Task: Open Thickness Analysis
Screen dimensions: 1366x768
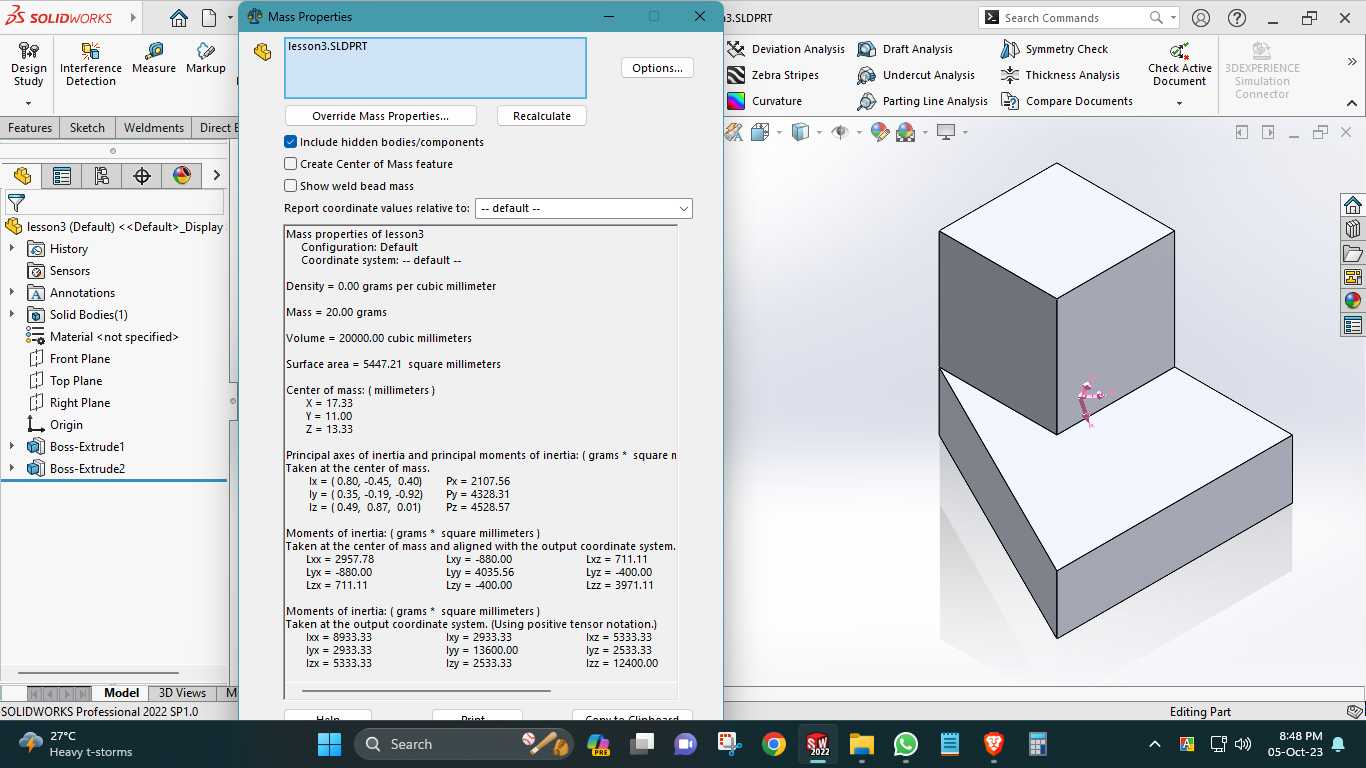Action: tap(1061, 75)
